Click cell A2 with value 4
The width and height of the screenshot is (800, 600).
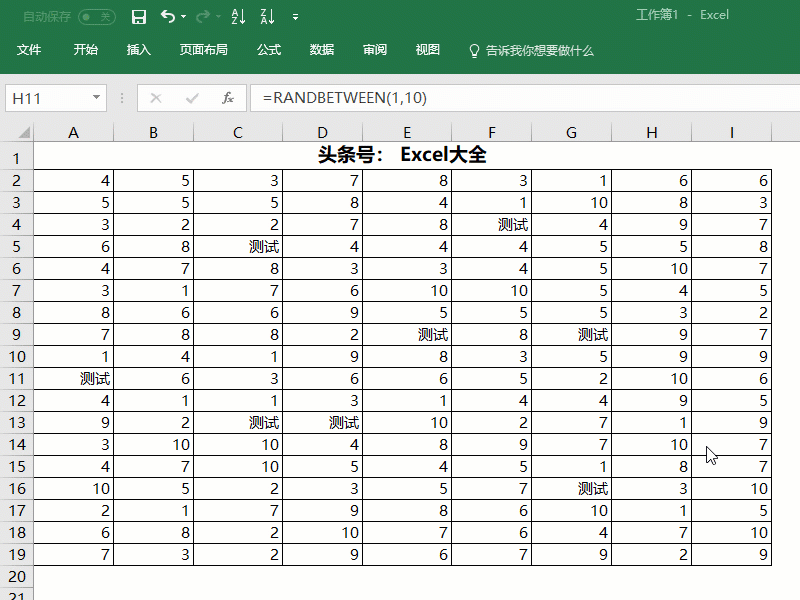click(x=73, y=181)
